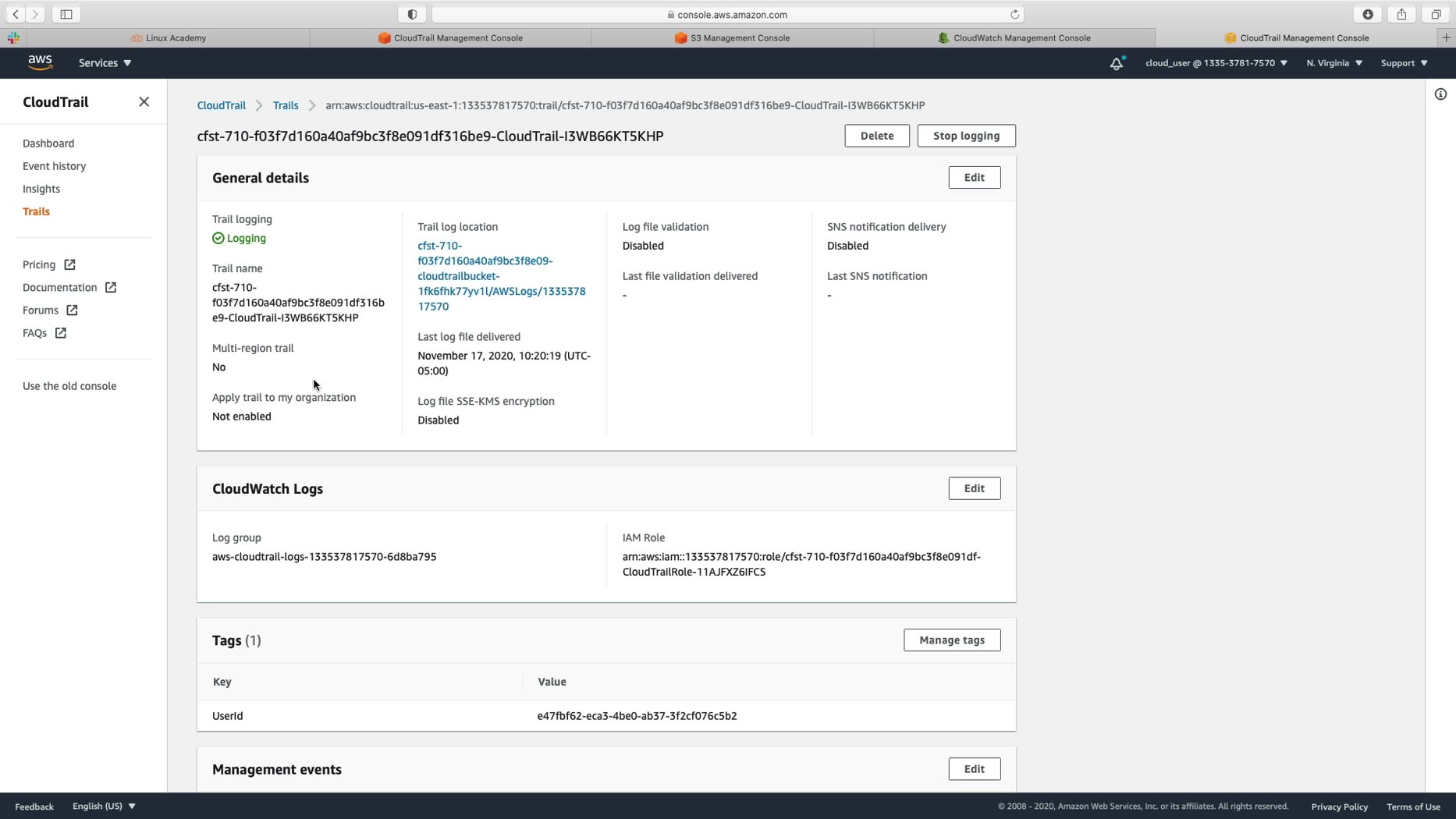Click the Manage tags button
This screenshot has width=1456, height=819.
951,640
